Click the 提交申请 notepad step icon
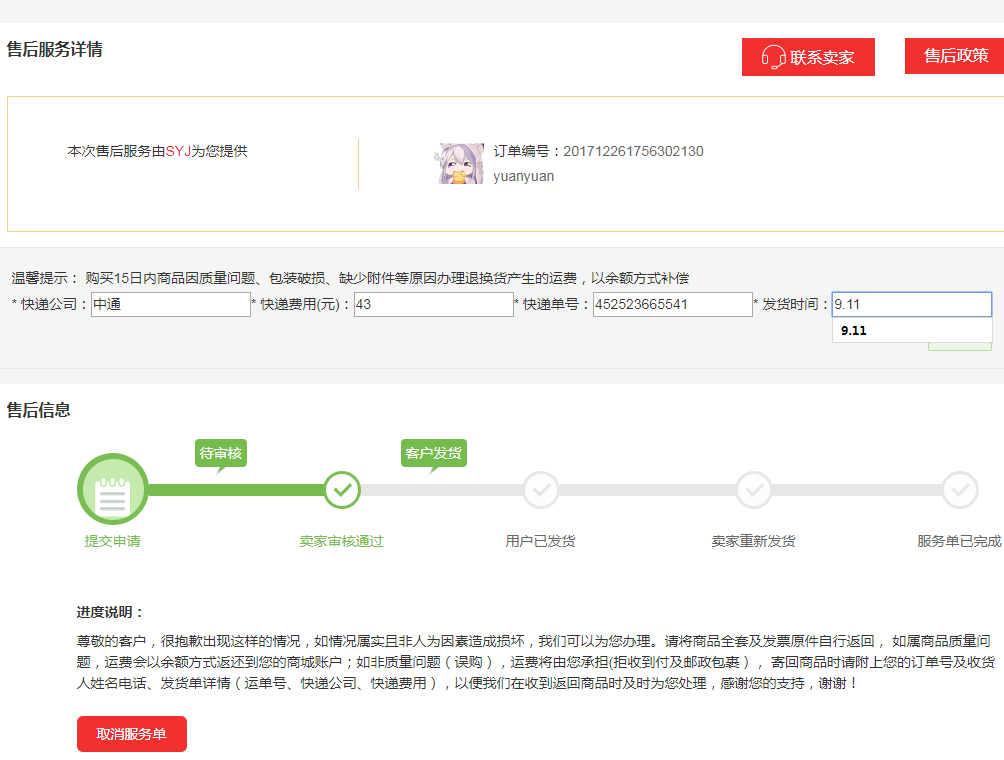This screenshot has height=760, width=1004. (112, 490)
